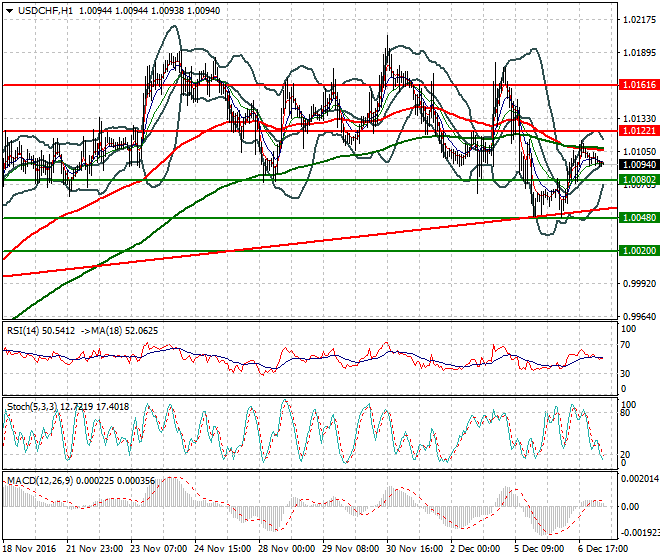Click the 18 Nov 2016 date label
The width and height of the screenshot is (660, 560).
point(29,549)
